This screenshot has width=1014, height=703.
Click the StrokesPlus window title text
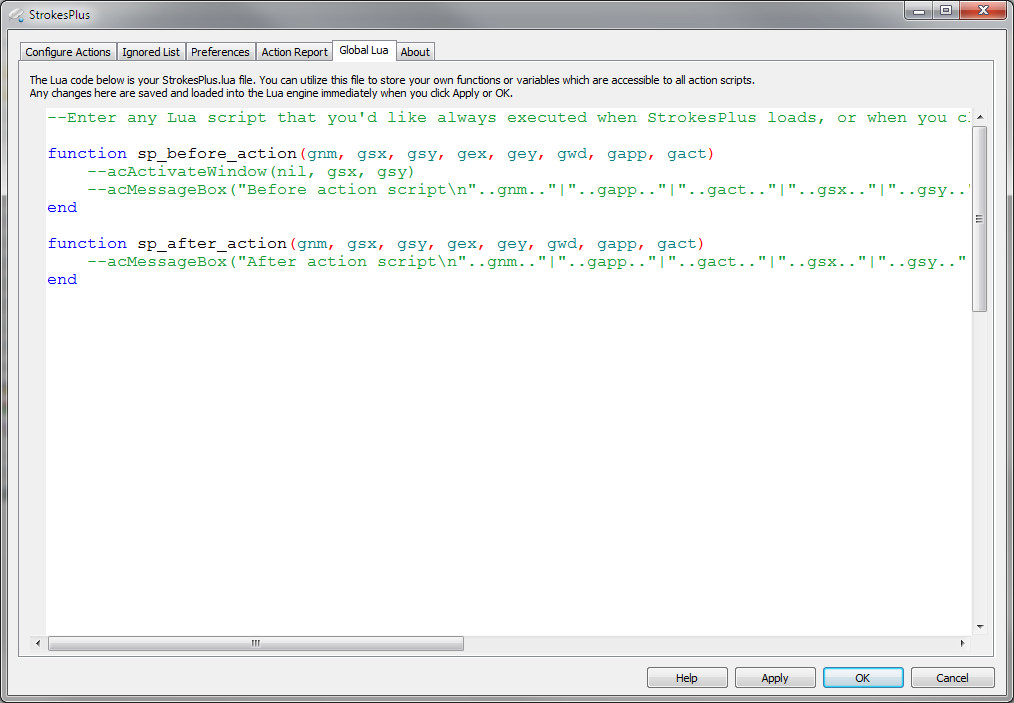click(59, 15)
